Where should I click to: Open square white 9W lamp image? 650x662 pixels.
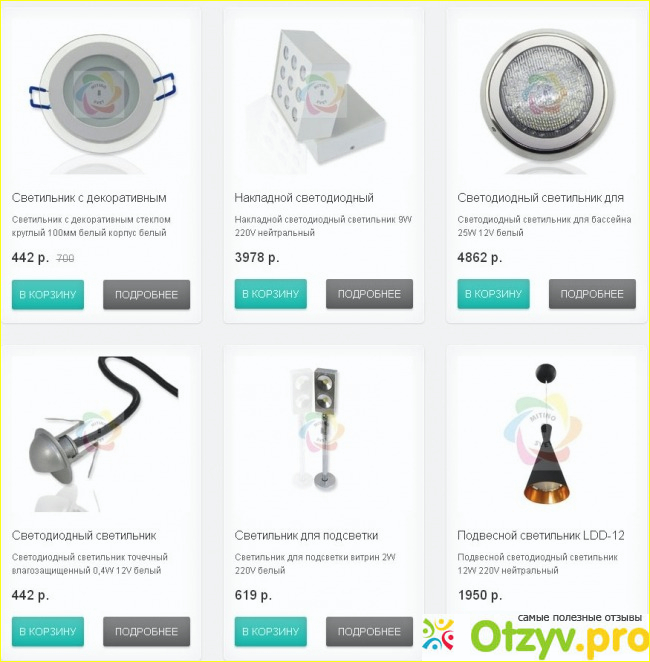pos(324,96)
